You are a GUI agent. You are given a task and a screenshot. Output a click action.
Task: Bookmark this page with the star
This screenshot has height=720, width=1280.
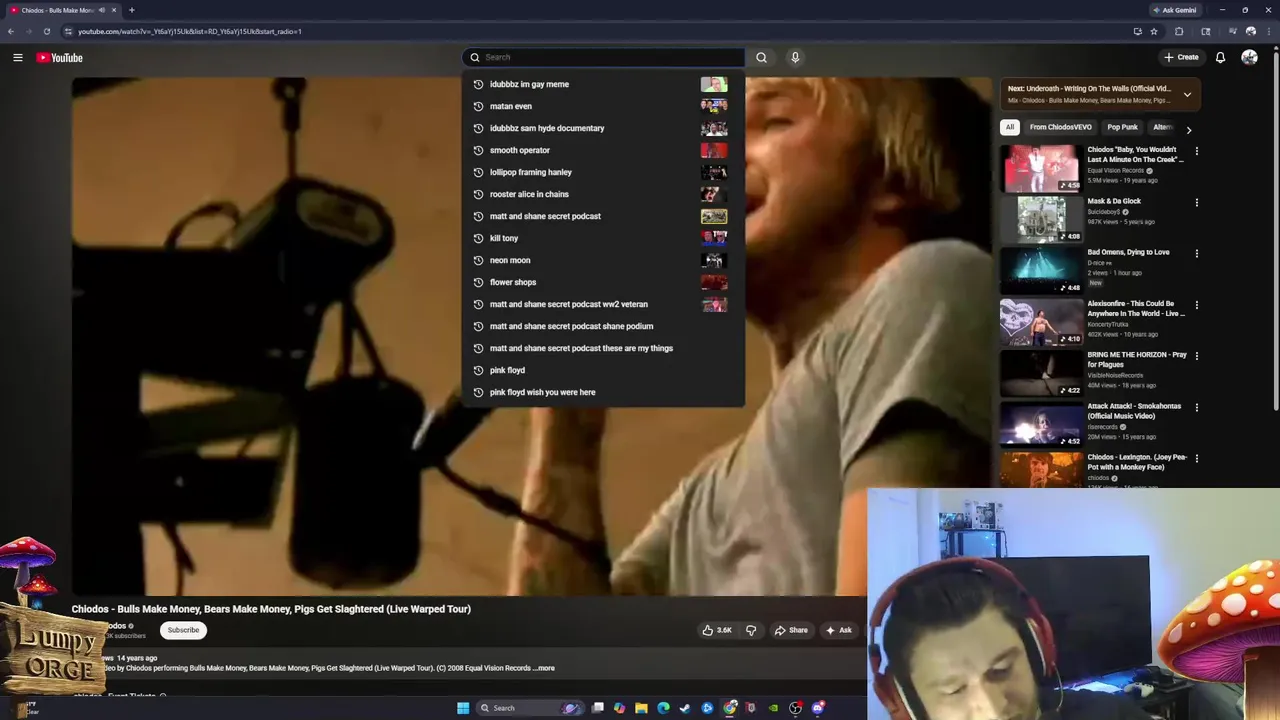click(x=1154, y=31)
